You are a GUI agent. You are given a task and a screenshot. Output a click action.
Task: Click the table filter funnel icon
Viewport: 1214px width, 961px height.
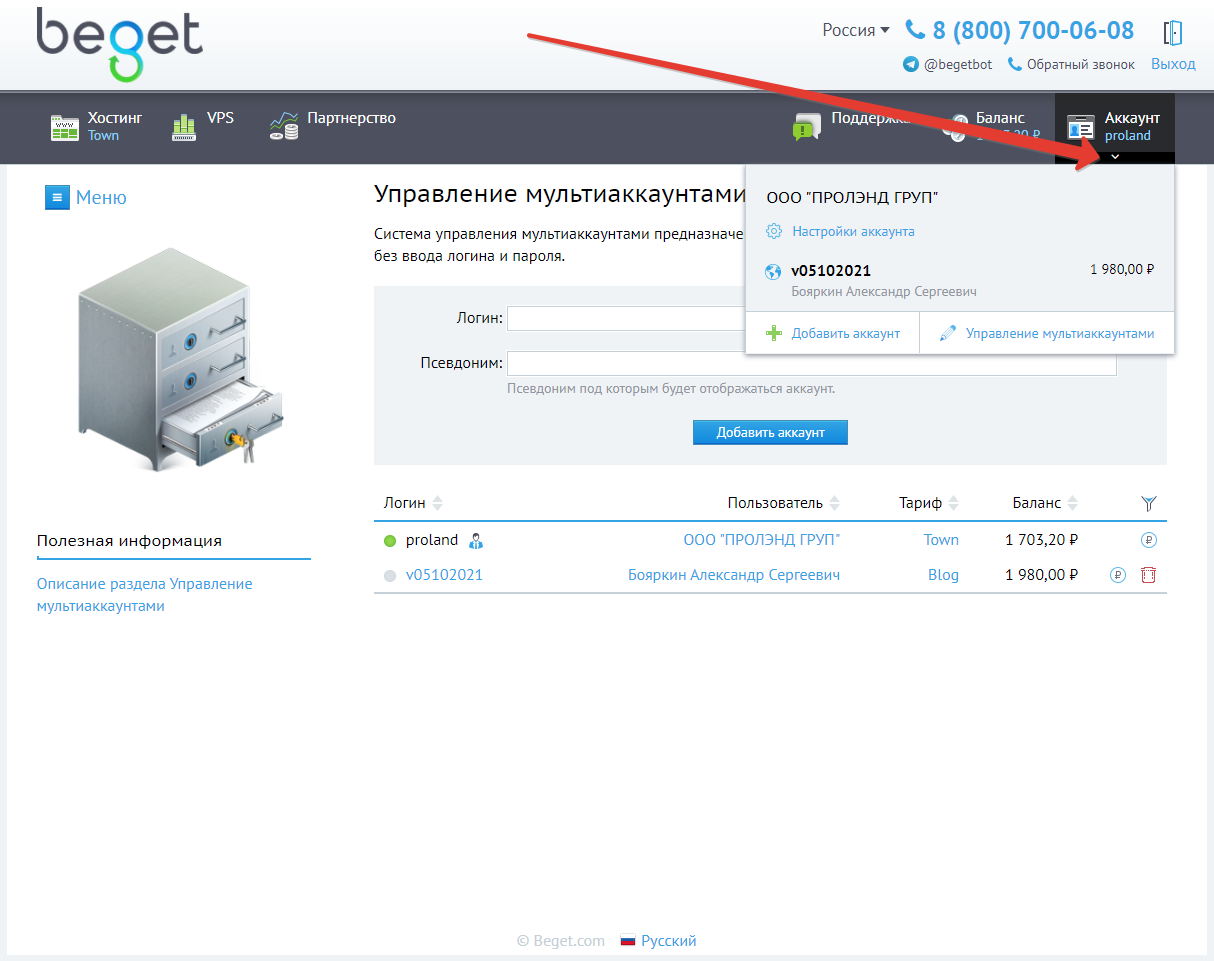tap(1148, 503)
